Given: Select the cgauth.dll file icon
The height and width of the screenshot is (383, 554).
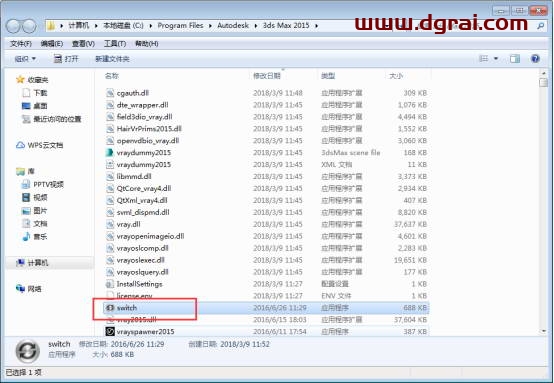Looking at the screenshot, I should click(x=110, y=93).
